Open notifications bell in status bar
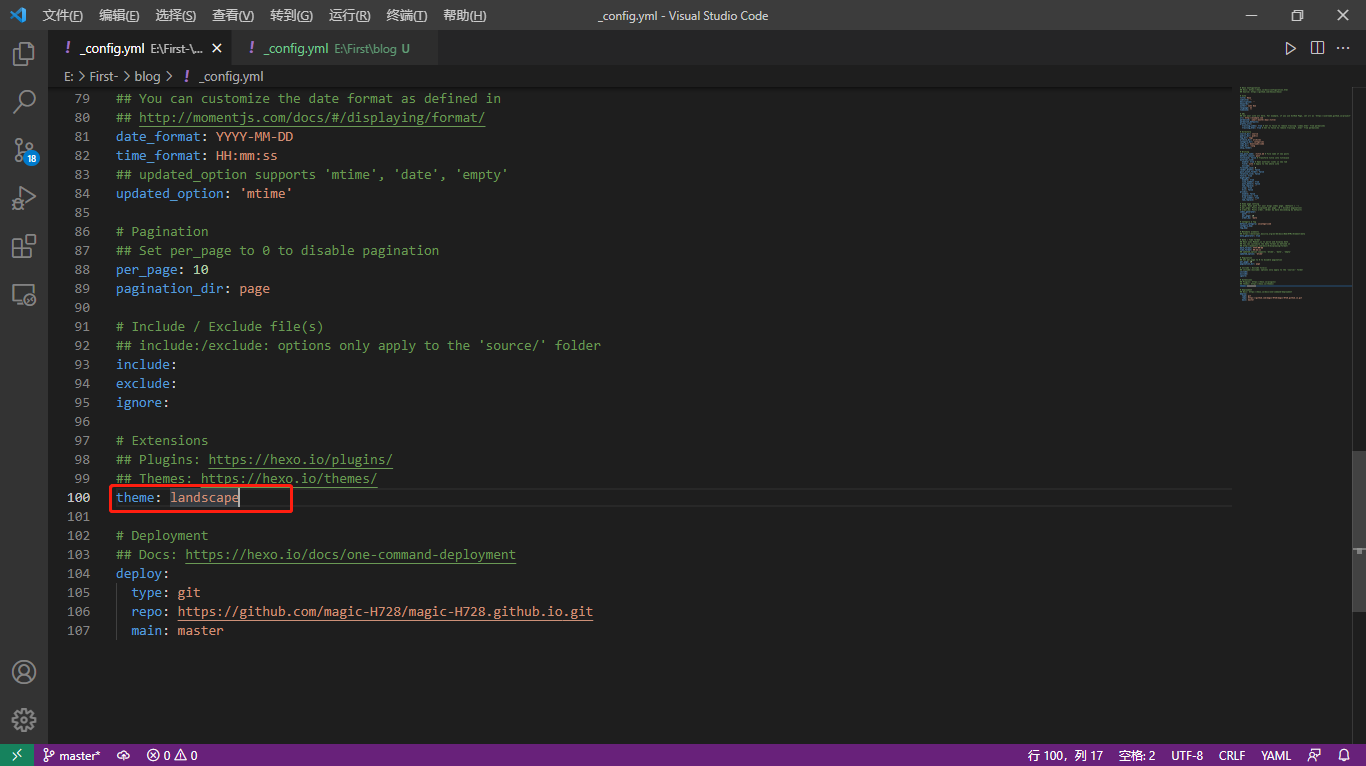The height and width of the screenshot is (766, 1366). tap(1344, 755)
